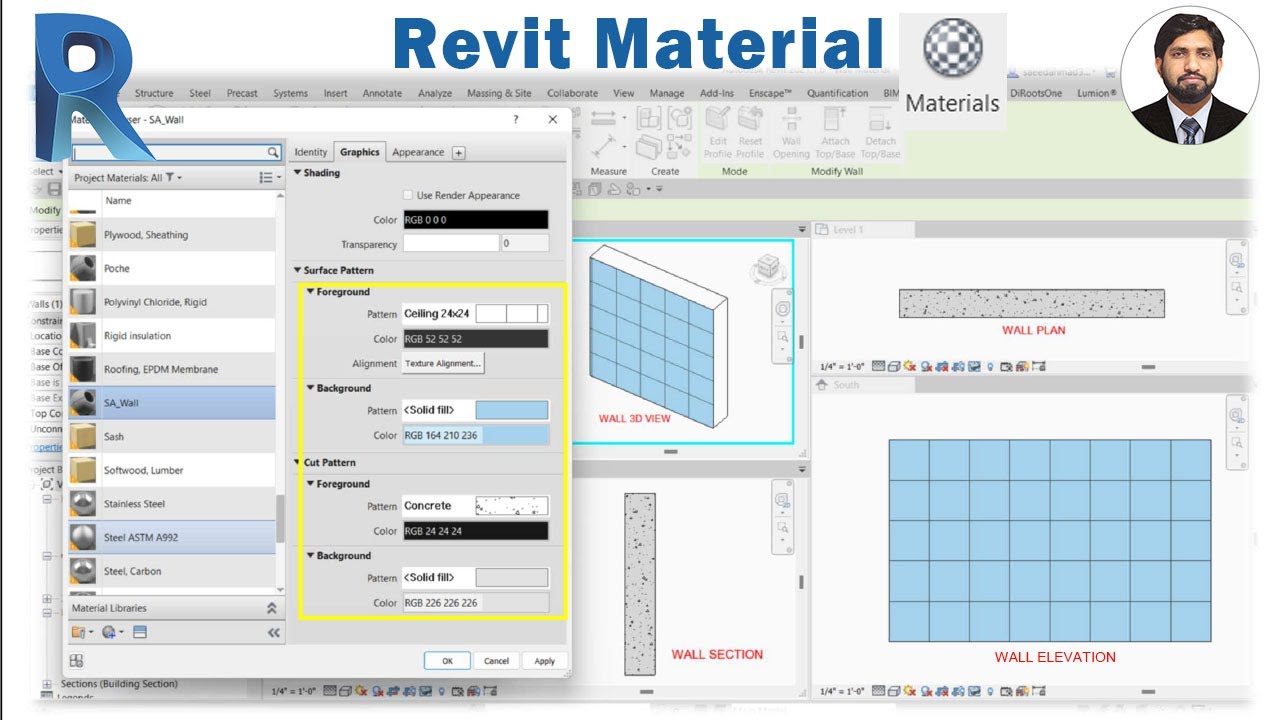Click the search magnifier in Material Browser
The image size is (1280, 720).
[x=273, y=152]
